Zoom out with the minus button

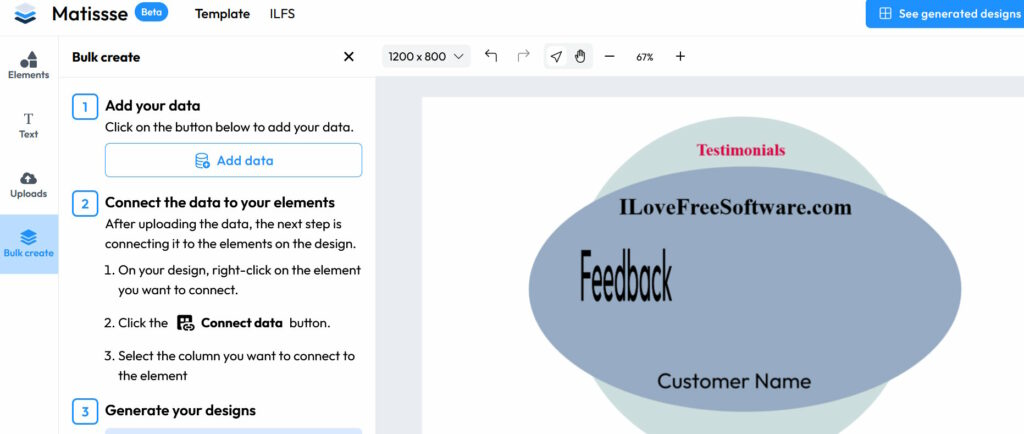(x=609, y=57)
